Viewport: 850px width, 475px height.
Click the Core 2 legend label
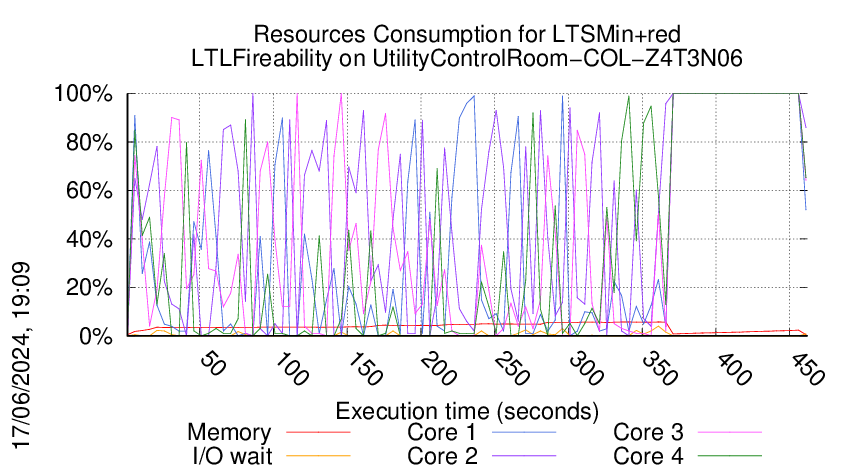click(x=442, y=456)
